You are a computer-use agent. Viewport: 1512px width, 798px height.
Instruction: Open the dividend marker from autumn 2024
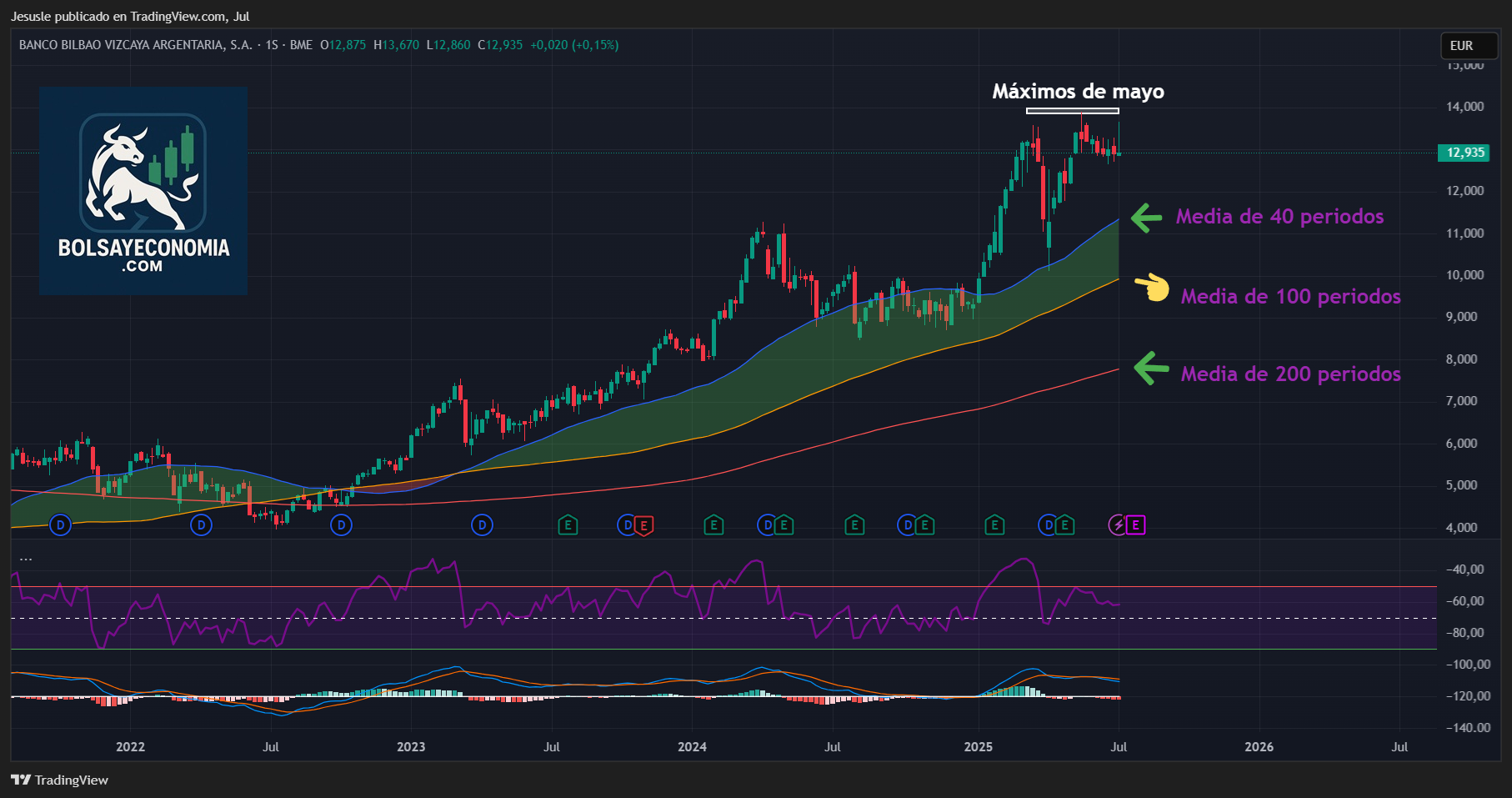click(x=907, y=525)
